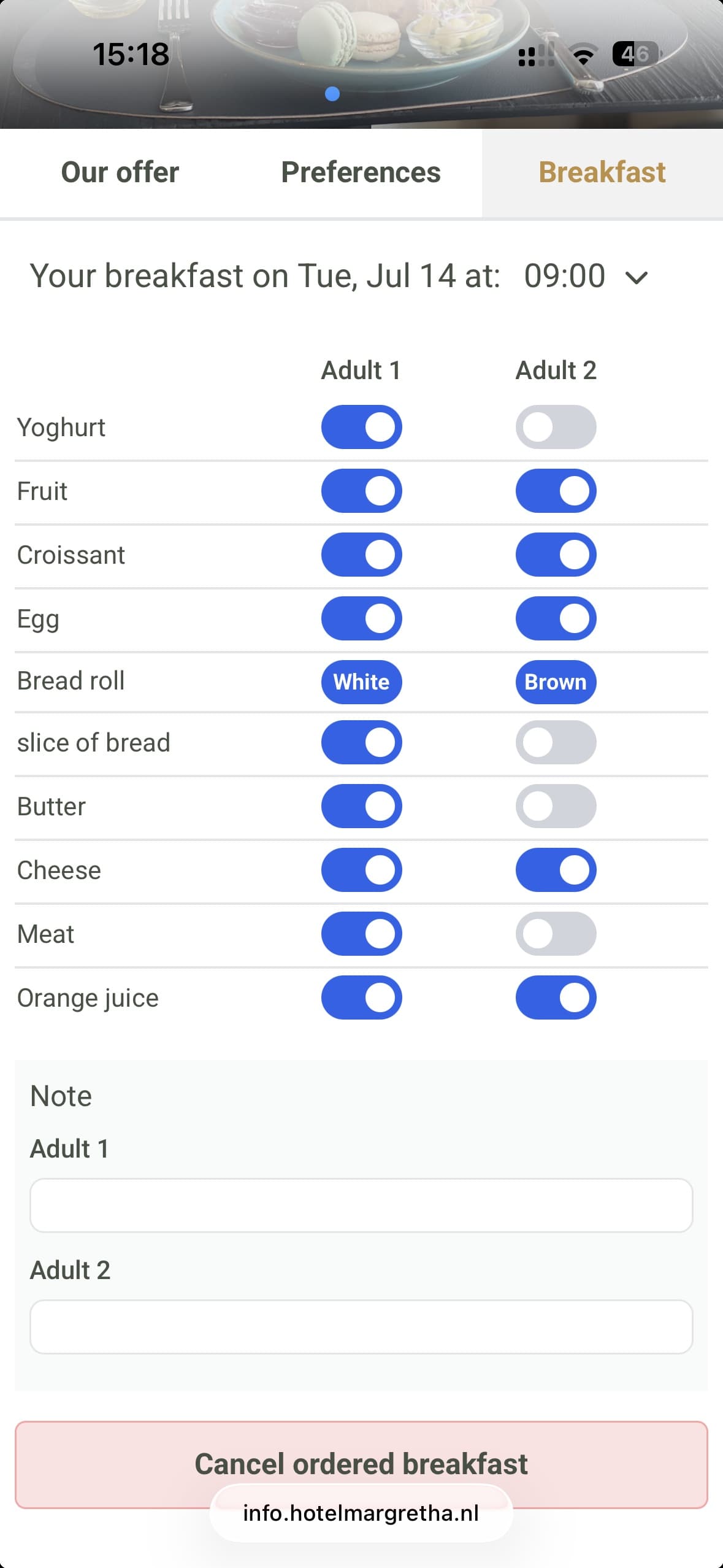Expand the time chevron arrow
Image resolution: width=723 pixels, height=1568 pixels.
tap(637, 278)
